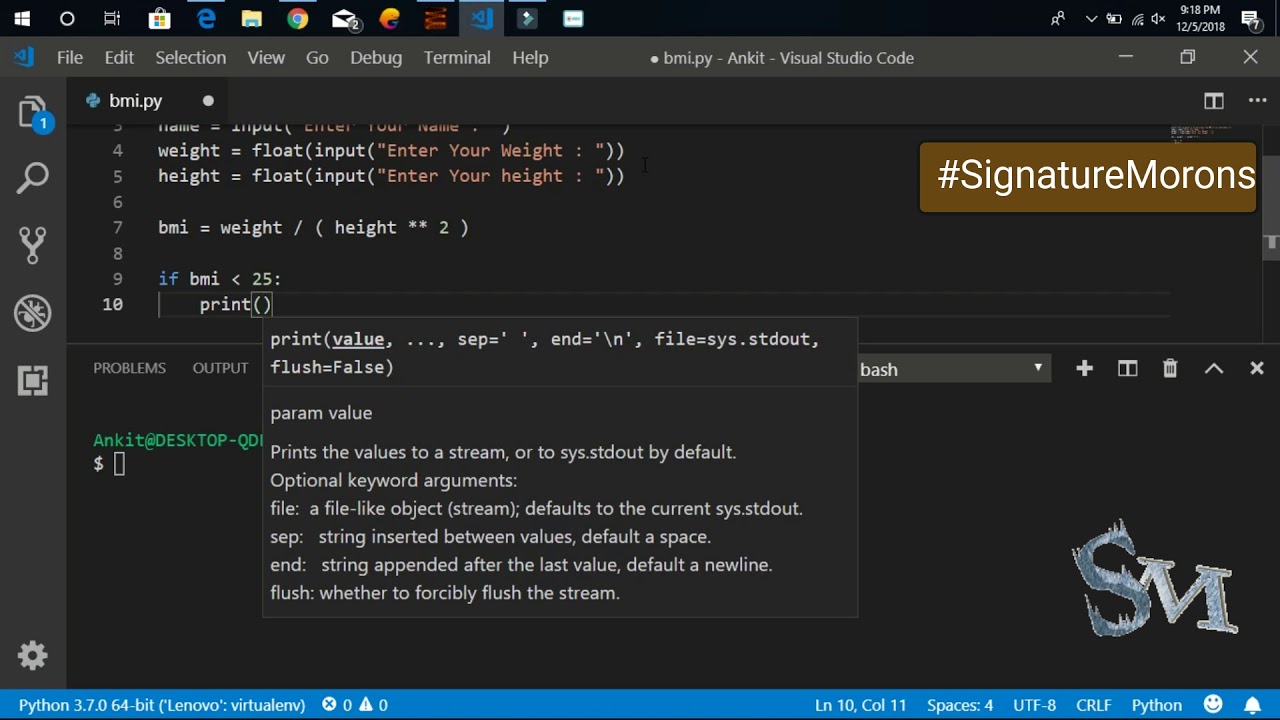
Task: Change end of line sequence CRLF
Action: [1093, 705]
